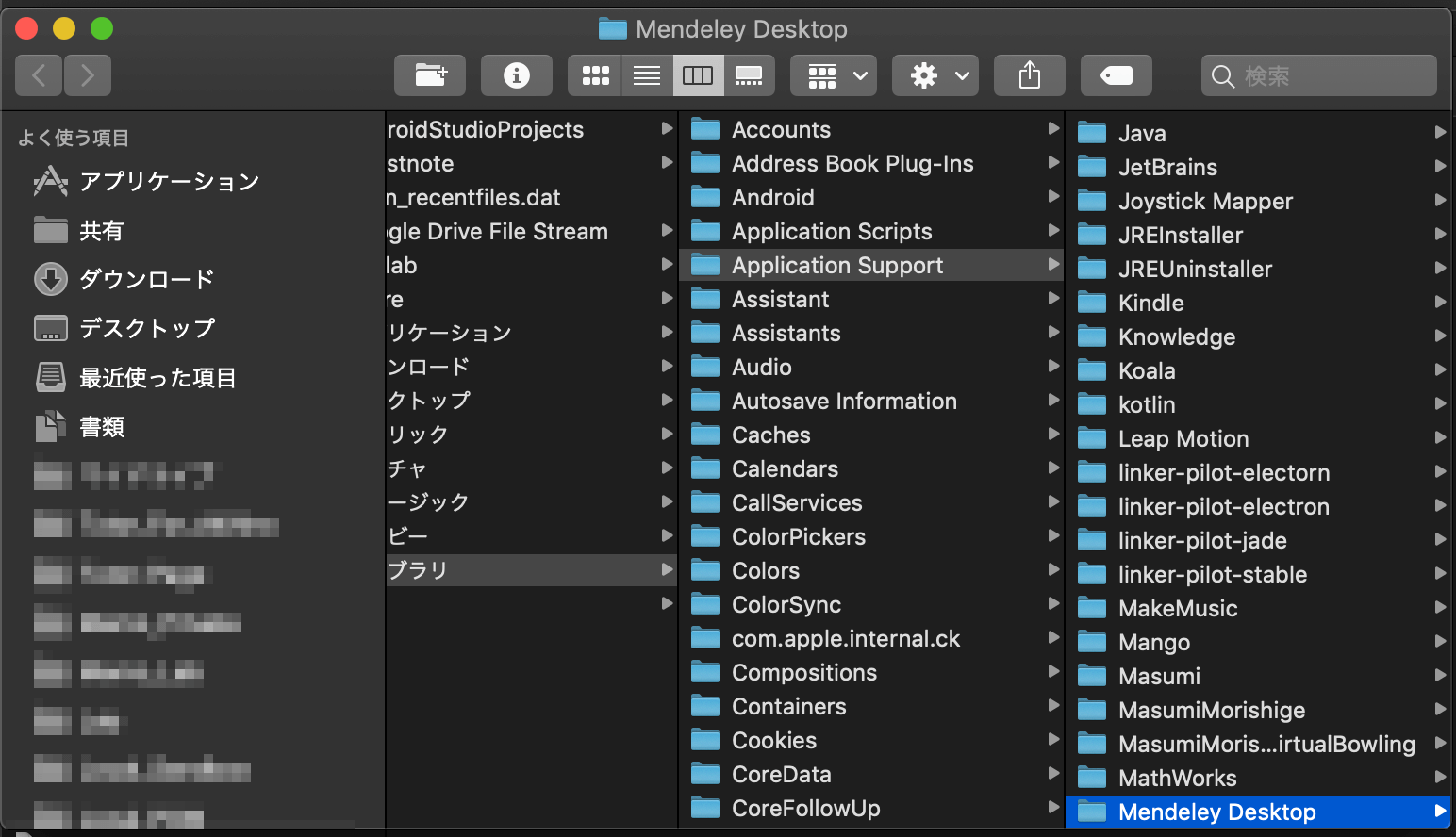Expand the gle Drive File Stream arrow

click(667, 231)
